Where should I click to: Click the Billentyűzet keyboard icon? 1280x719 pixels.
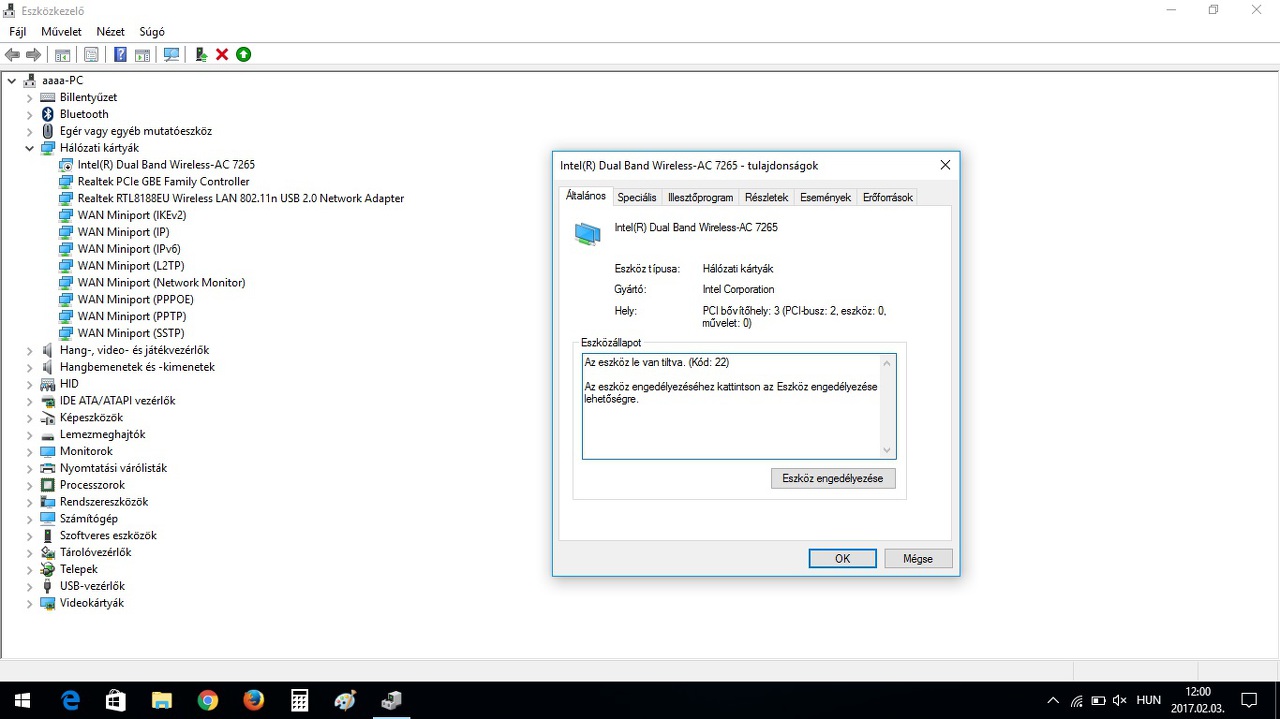click(47, 97)
